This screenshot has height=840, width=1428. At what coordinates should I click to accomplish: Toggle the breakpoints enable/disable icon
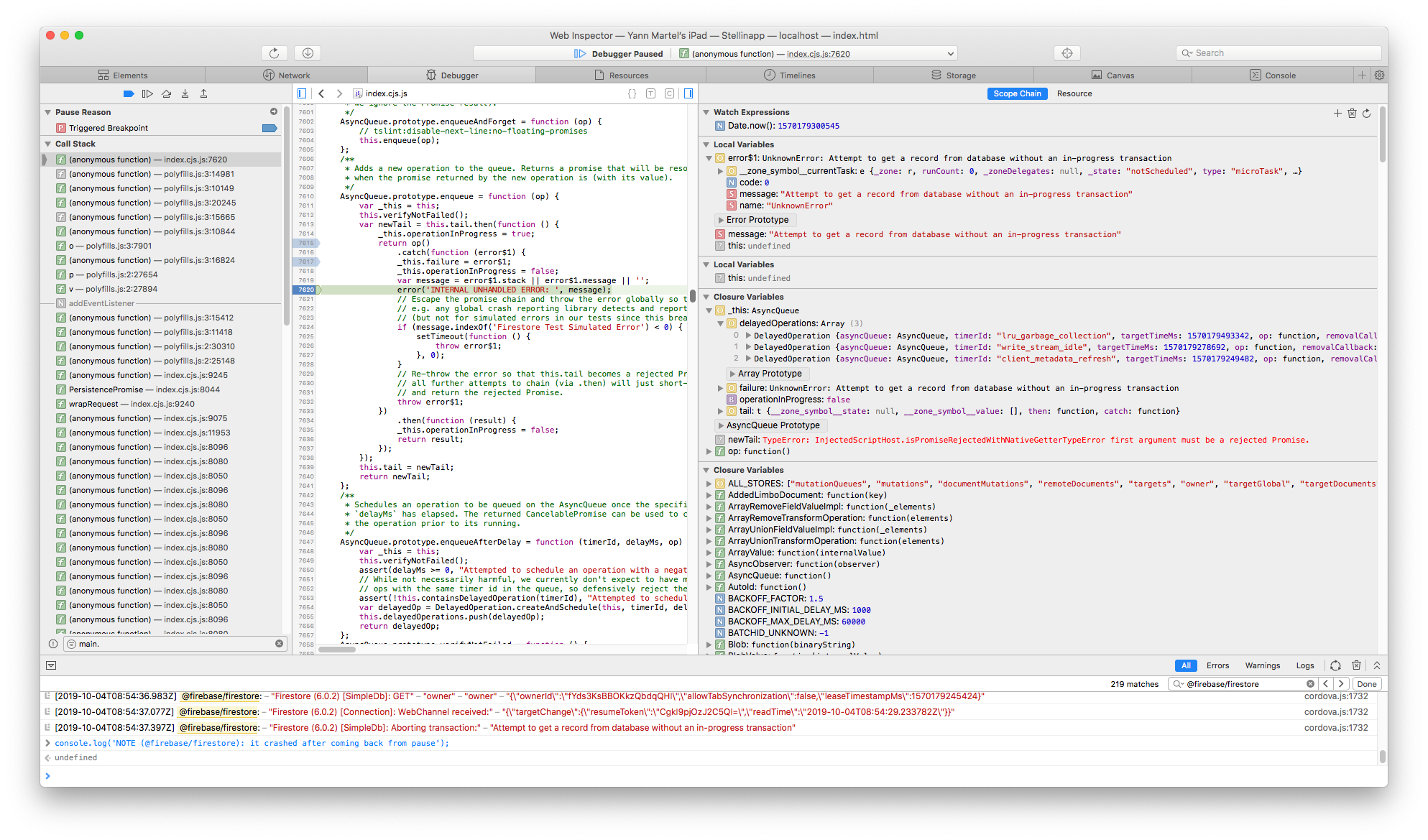(x=129, y=93)
